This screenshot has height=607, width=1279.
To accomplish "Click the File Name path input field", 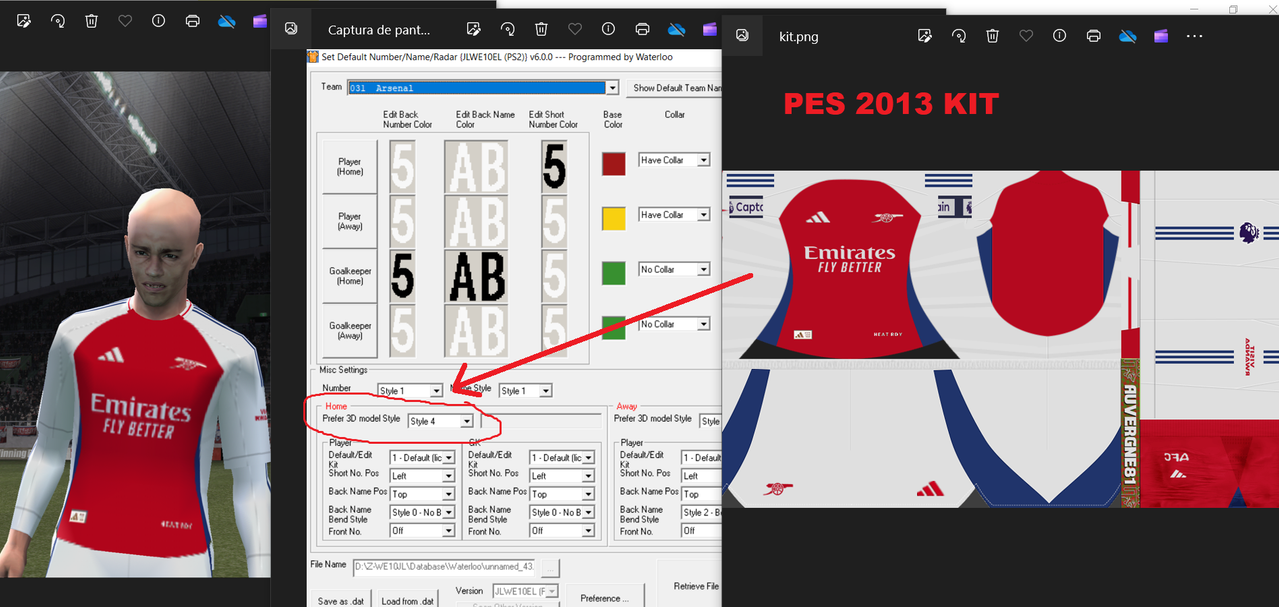I will coord(445,568).
